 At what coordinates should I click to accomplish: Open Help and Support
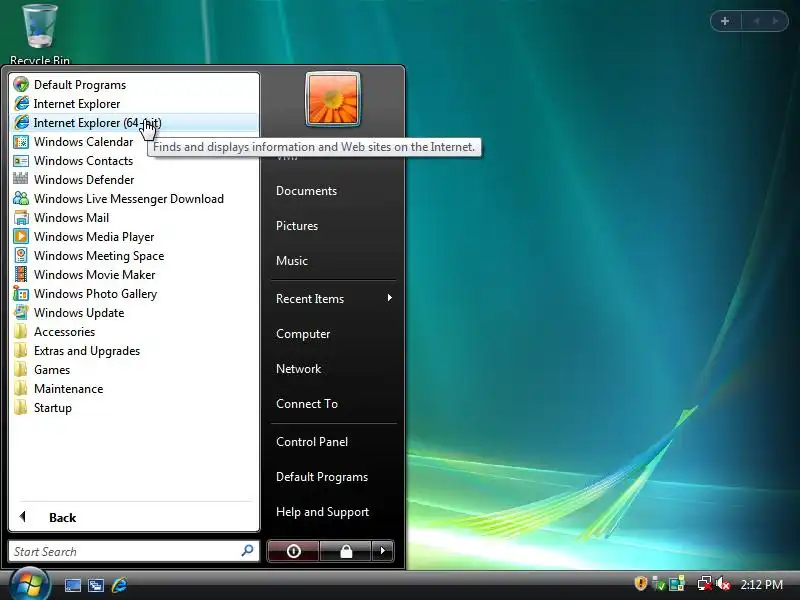tap(322, 512)
